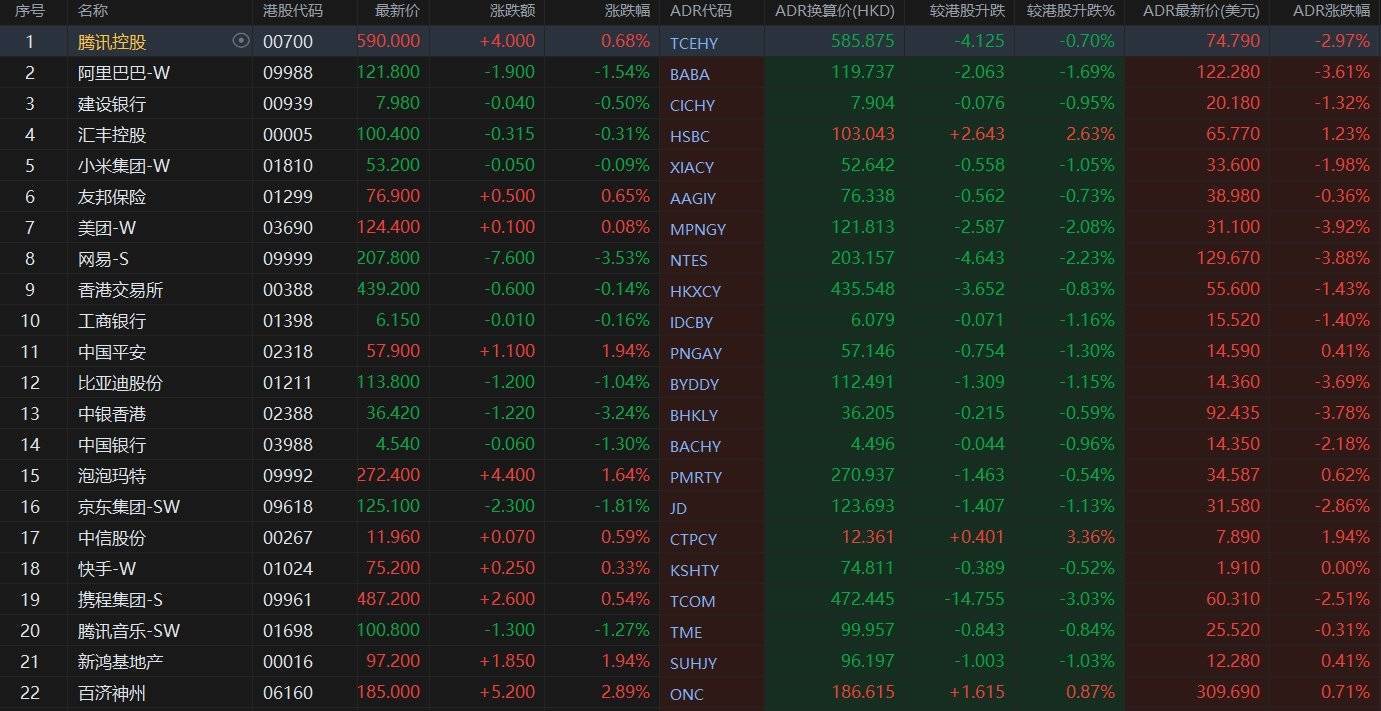This screenshot has width=1381, height=711.
Task: Click the 序号 column header
Action: 31,11
